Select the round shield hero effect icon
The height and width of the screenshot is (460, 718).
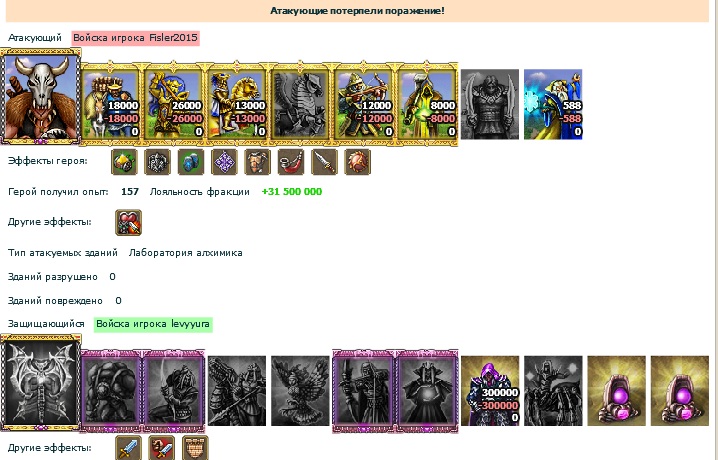[358, 162]
